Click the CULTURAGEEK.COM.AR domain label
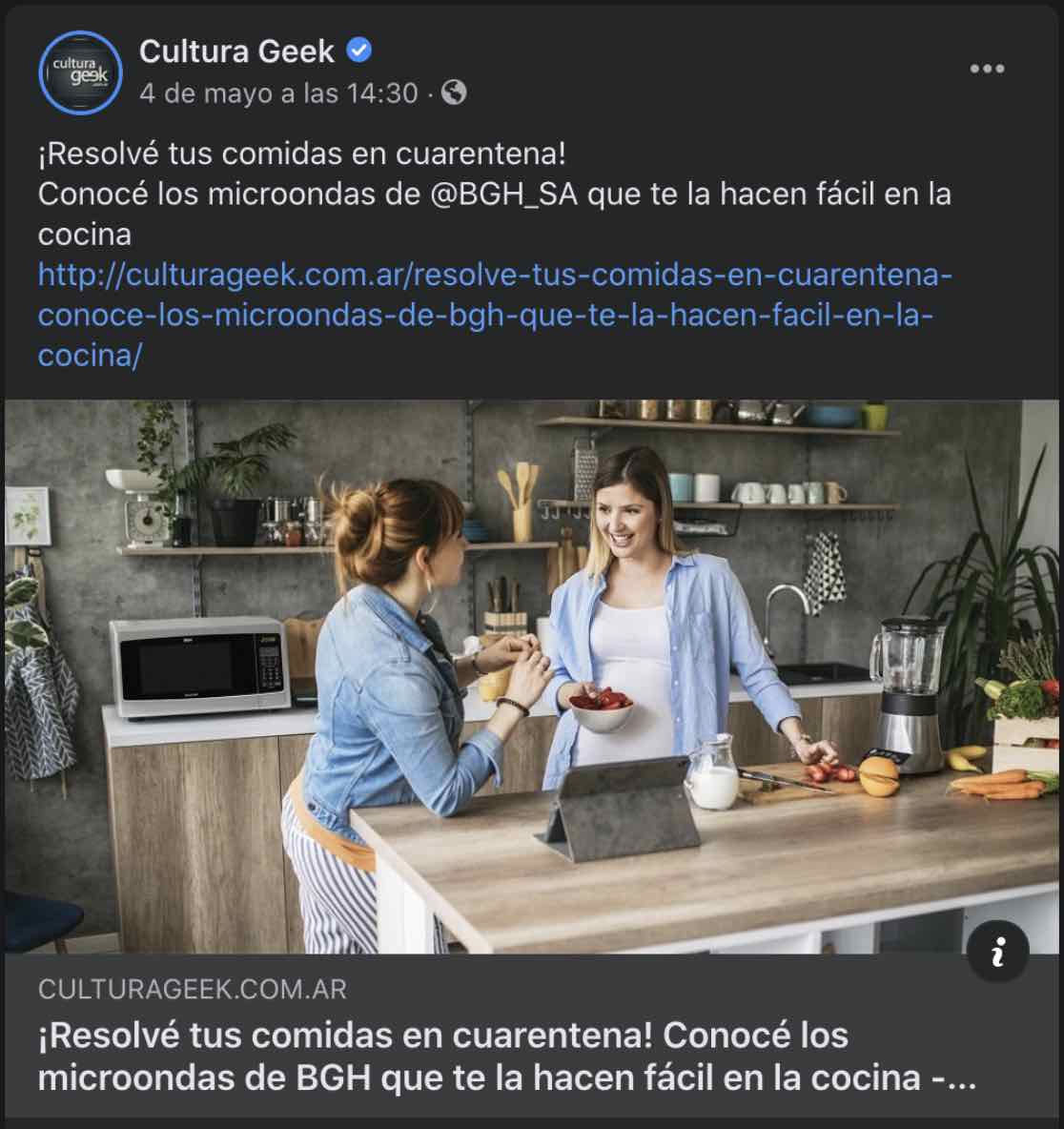The height and width of the screenshot is (1129, 1064). click(193, 990)
